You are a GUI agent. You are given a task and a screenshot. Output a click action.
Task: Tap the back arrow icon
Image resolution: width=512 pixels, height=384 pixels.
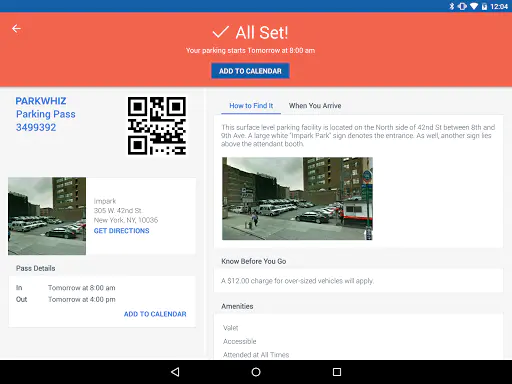tap(16, 29)
